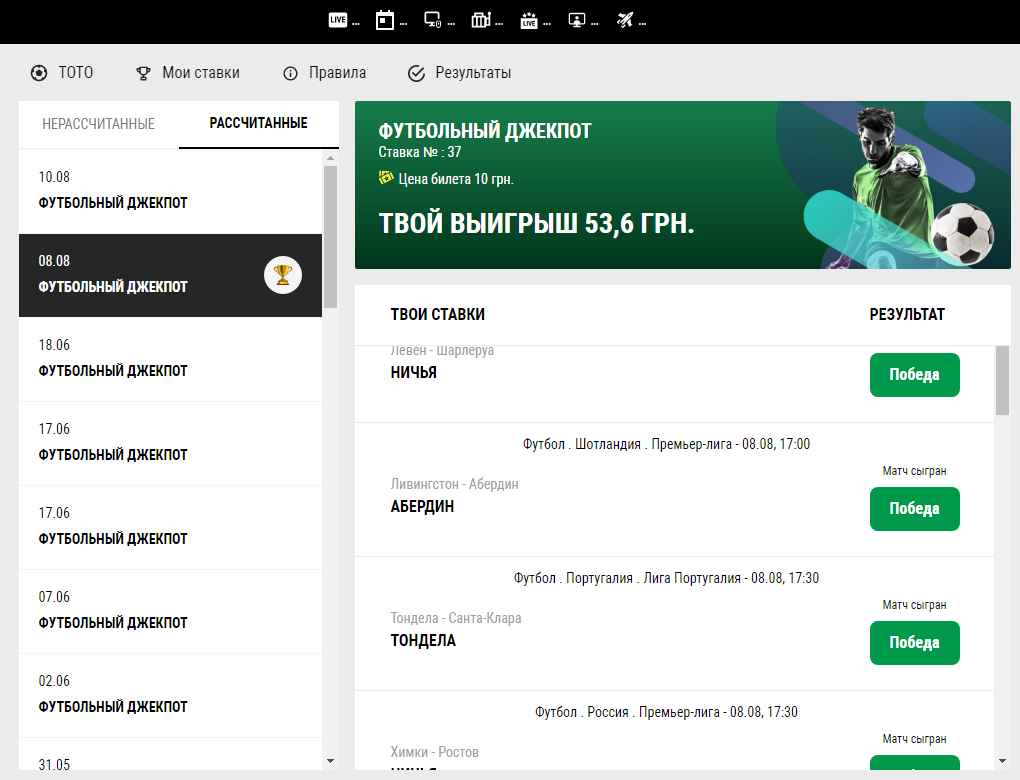The width and height of the screenshot is (1020, 780).
Task: Click ТОНДЕЛА bet selection text
Action: click(423, 641)
